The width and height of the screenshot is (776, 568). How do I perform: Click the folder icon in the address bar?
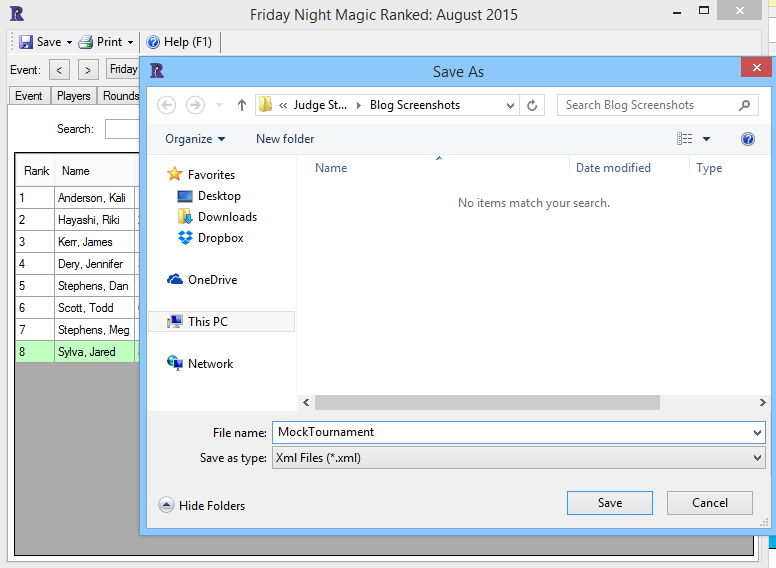pos(266,105)
